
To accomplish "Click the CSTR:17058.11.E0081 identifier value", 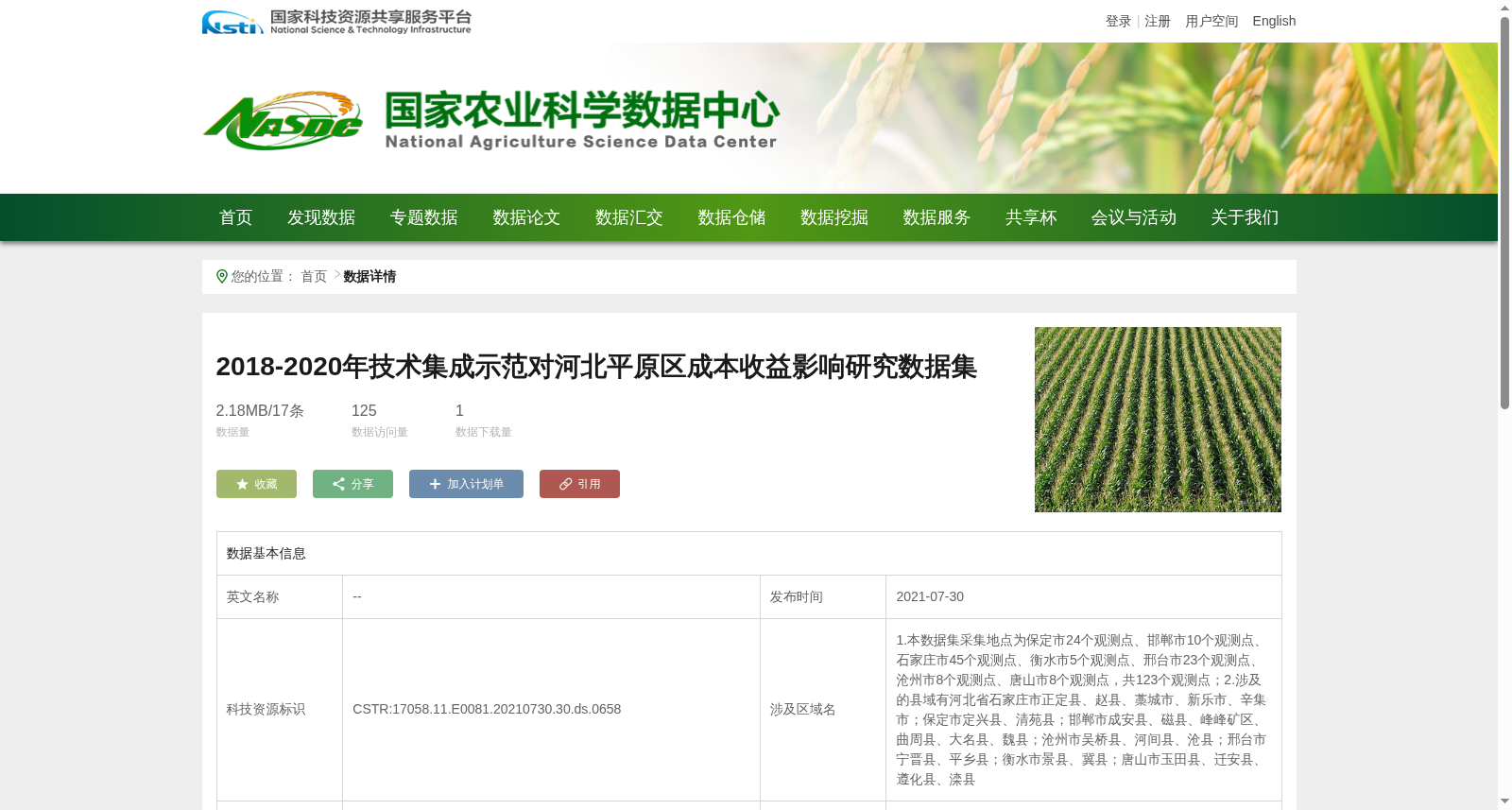I will click(487, 709).
